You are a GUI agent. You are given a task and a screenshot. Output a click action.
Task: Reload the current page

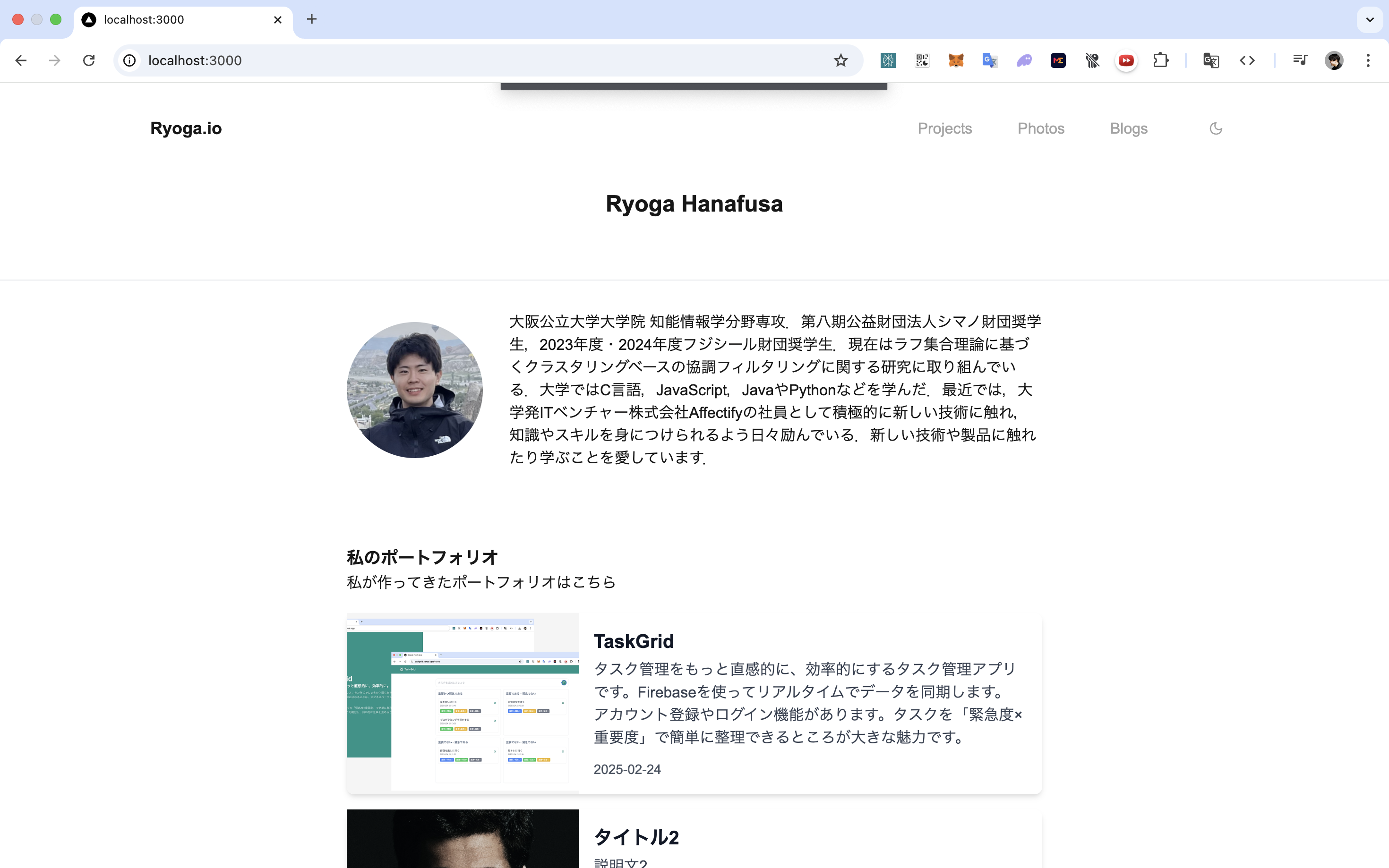(x=89, y=60)
